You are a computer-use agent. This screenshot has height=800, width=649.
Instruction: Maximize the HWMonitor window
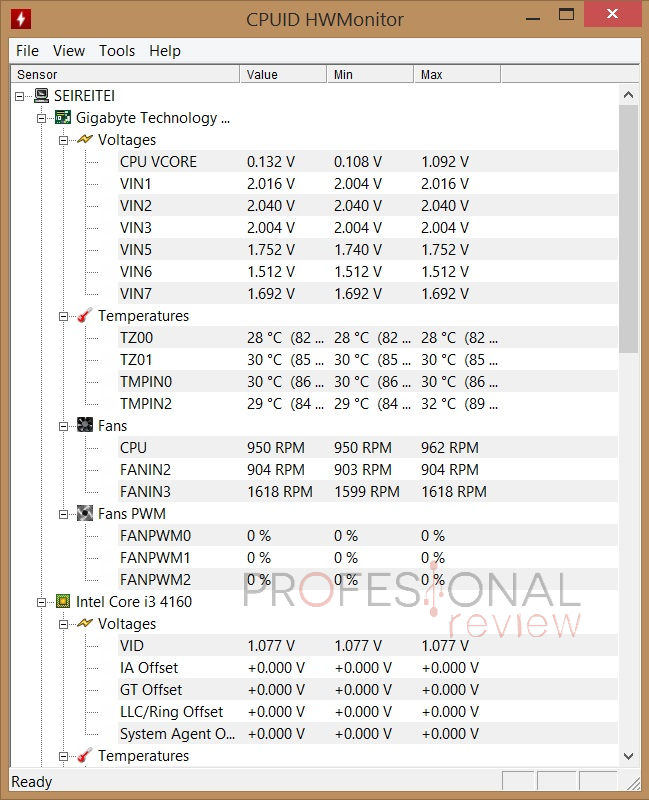tap(566, 15)
